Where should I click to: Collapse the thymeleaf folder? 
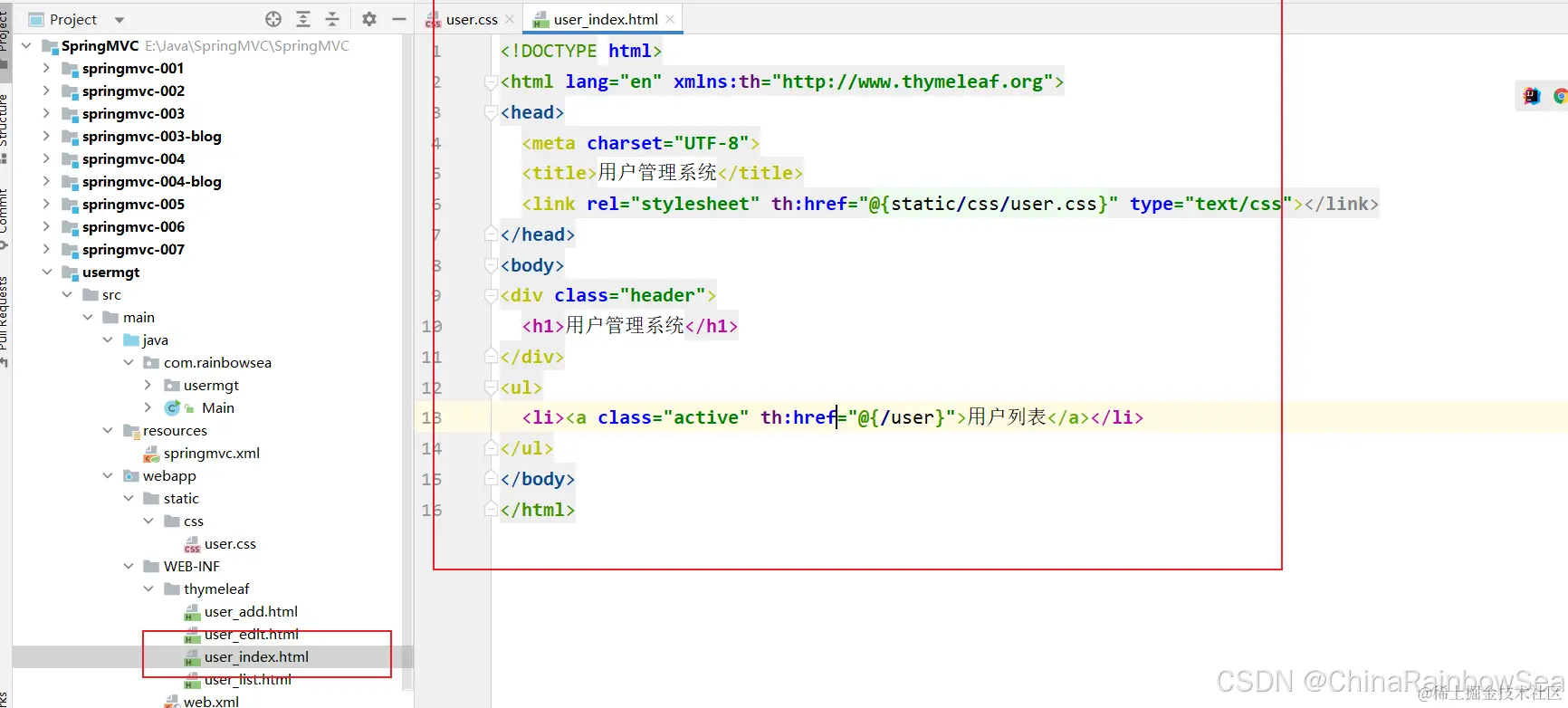(x=148, y=588)
